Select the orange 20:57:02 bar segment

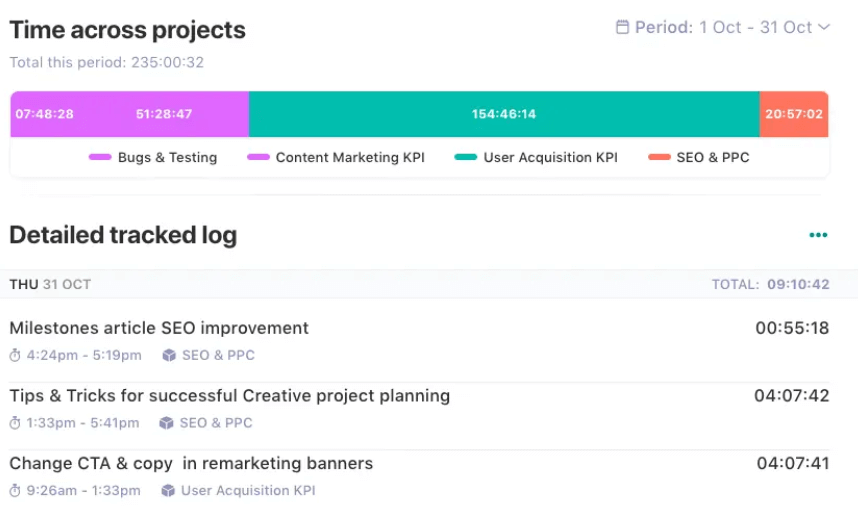(x=794, y=114)
